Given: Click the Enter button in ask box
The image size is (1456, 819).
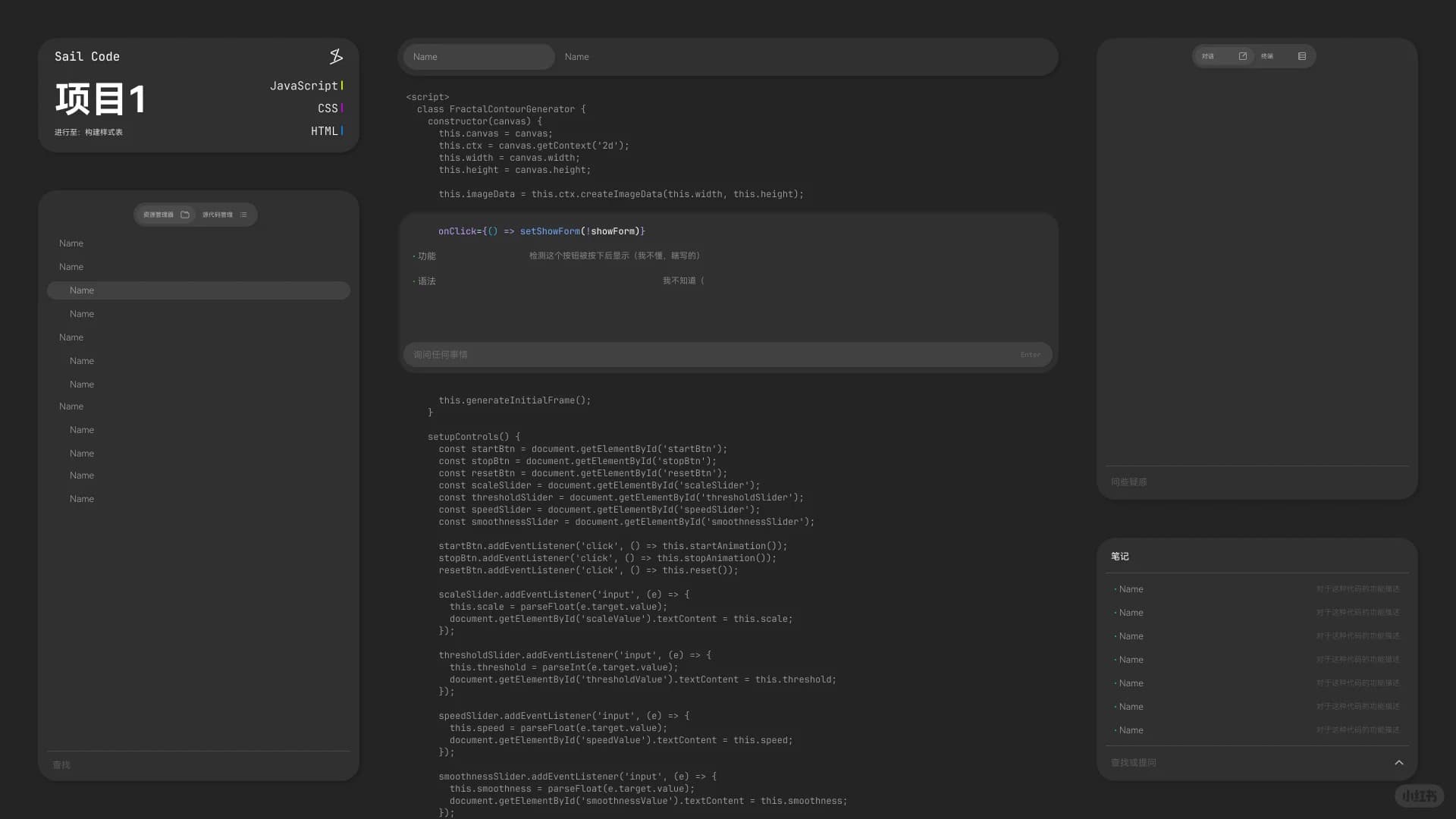Looking at the screenshot, I should [1030, 355].
